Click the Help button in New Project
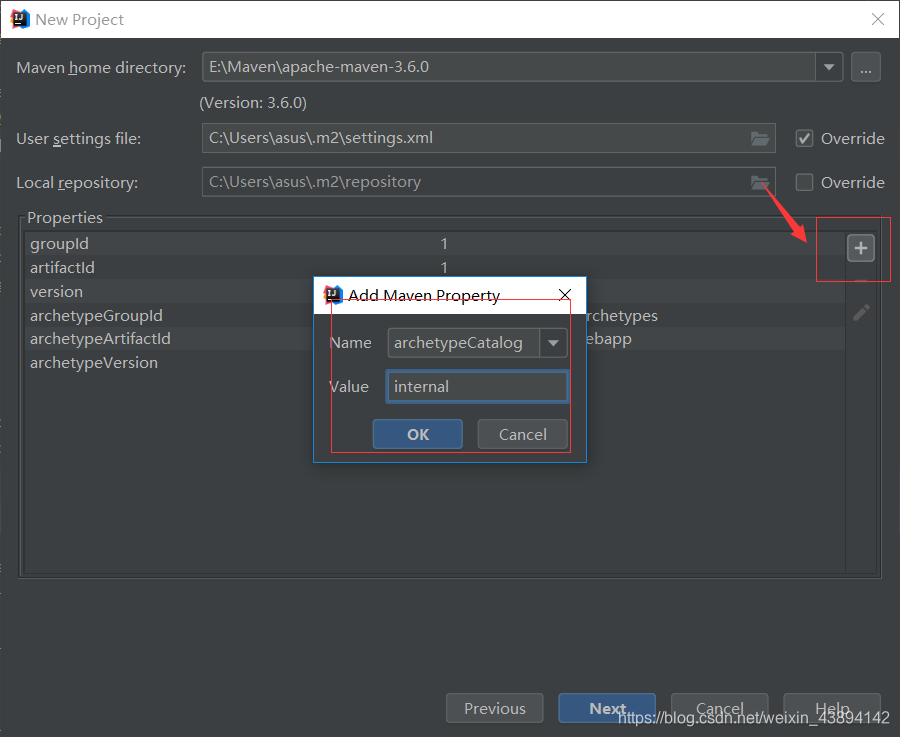Image resolution: width=900 pixels, height=737 pixels. pos(832,708)
